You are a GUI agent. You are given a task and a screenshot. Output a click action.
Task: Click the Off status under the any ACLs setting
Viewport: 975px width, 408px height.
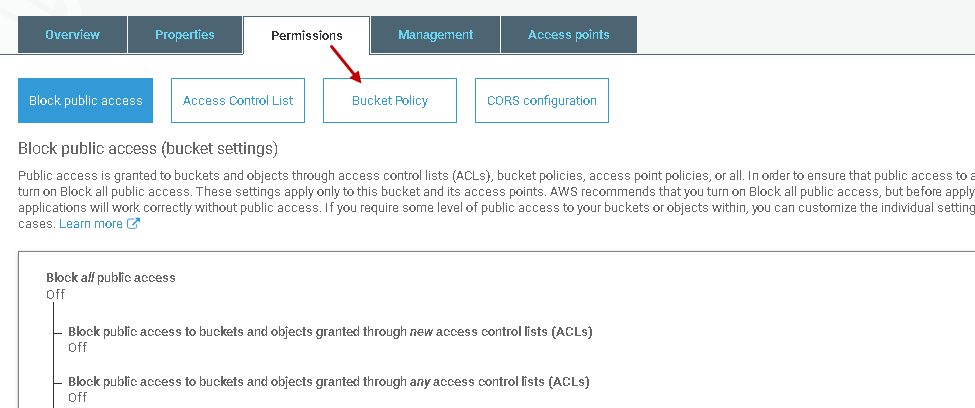pyautogui.click(x=77, y=397)
